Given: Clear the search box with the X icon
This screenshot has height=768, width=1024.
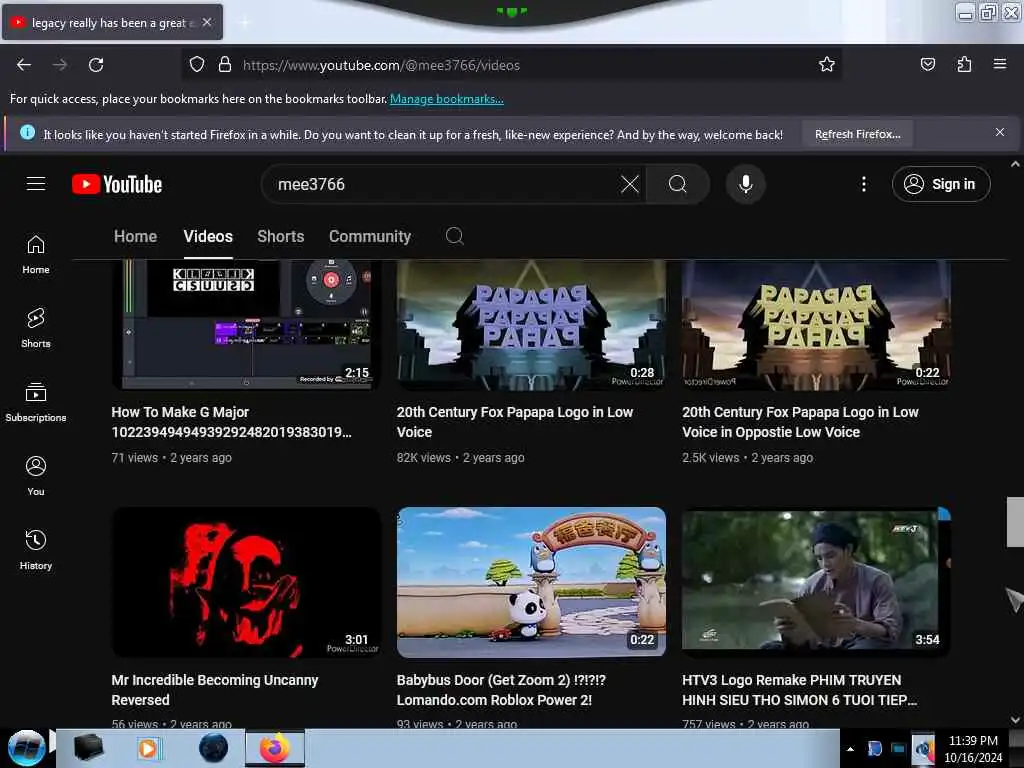Looking at the screenshot, I should click(630, 184).
